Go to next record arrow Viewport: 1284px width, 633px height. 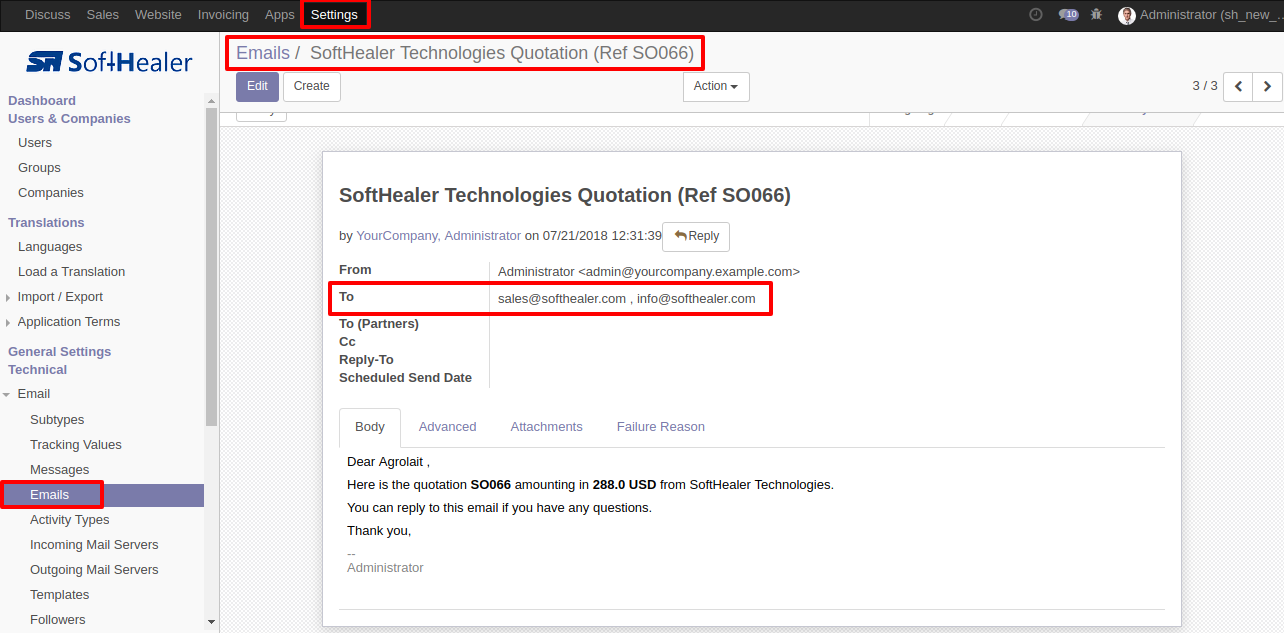tap(1267, 86)
